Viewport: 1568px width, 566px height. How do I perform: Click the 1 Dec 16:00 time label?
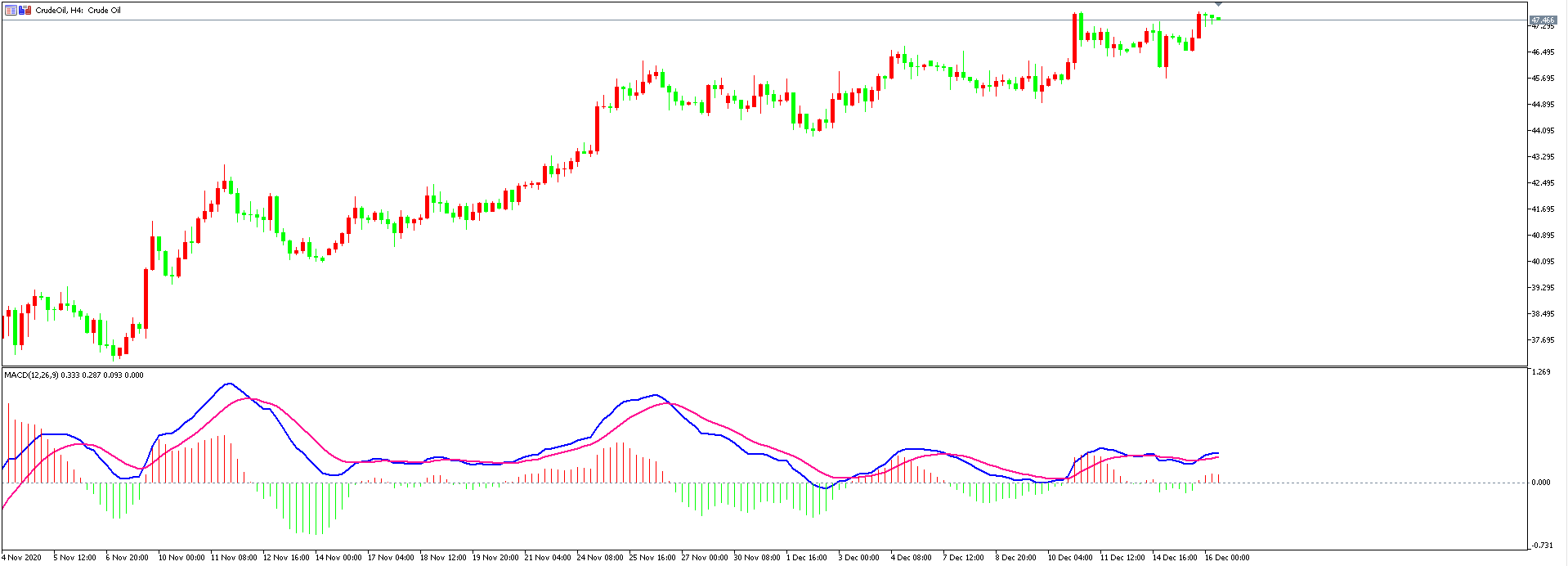click(x=809, y=558)
